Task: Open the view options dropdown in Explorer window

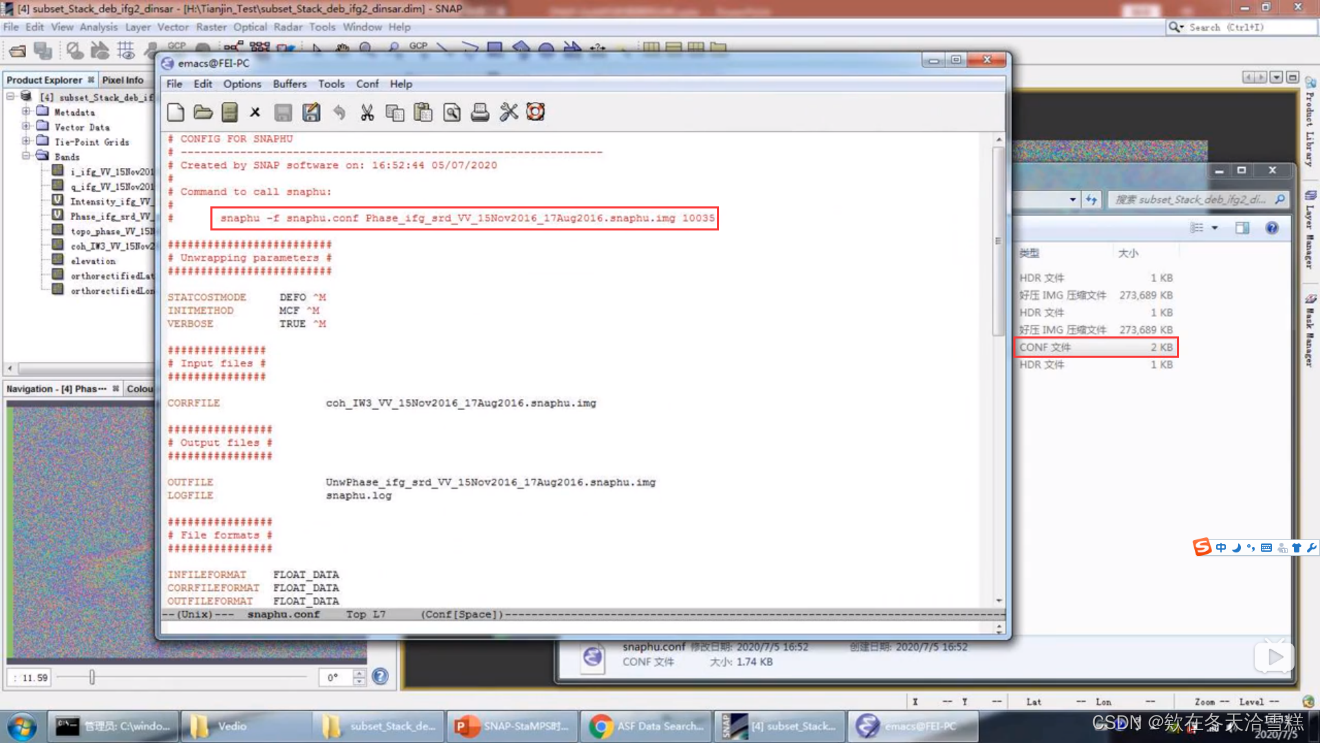Action: (x=1215, y=228)
